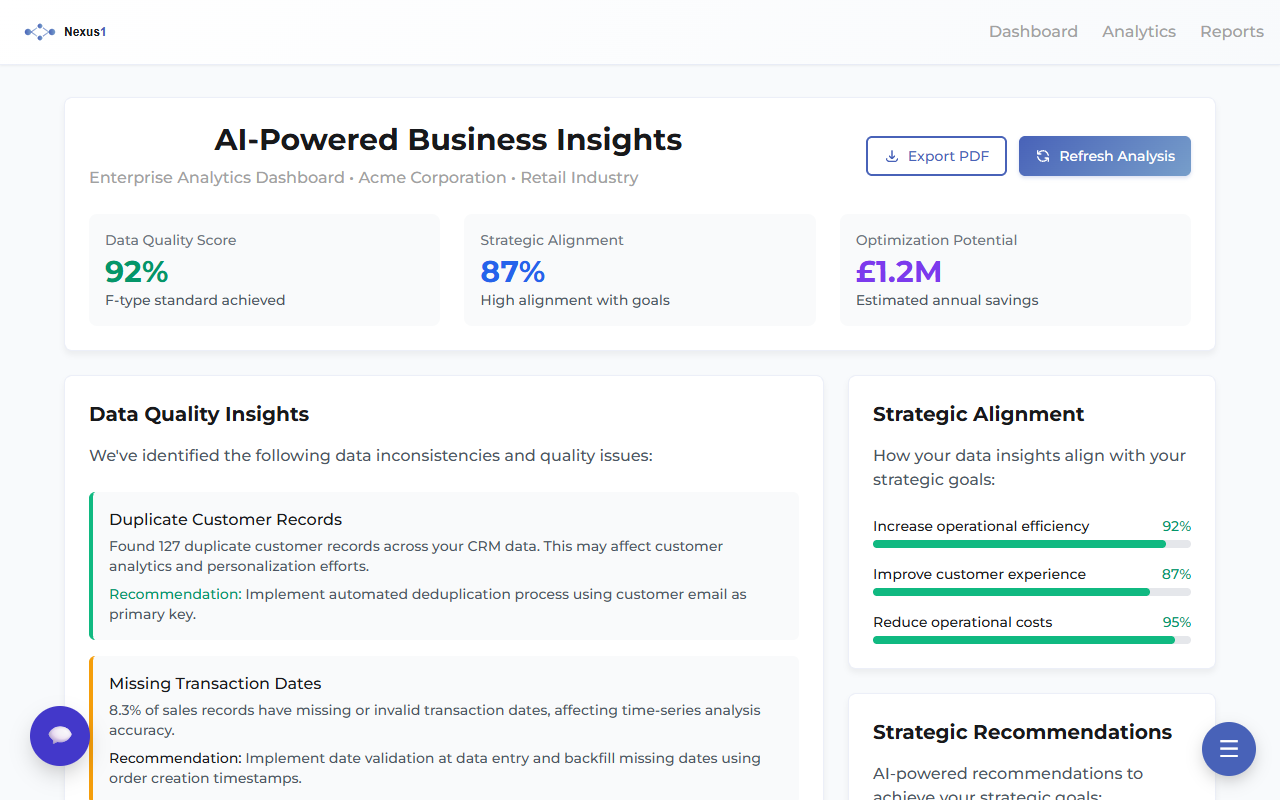Open the floating menu button bottom right
Screen dimensions: 1280x800
click(1228, 748)
